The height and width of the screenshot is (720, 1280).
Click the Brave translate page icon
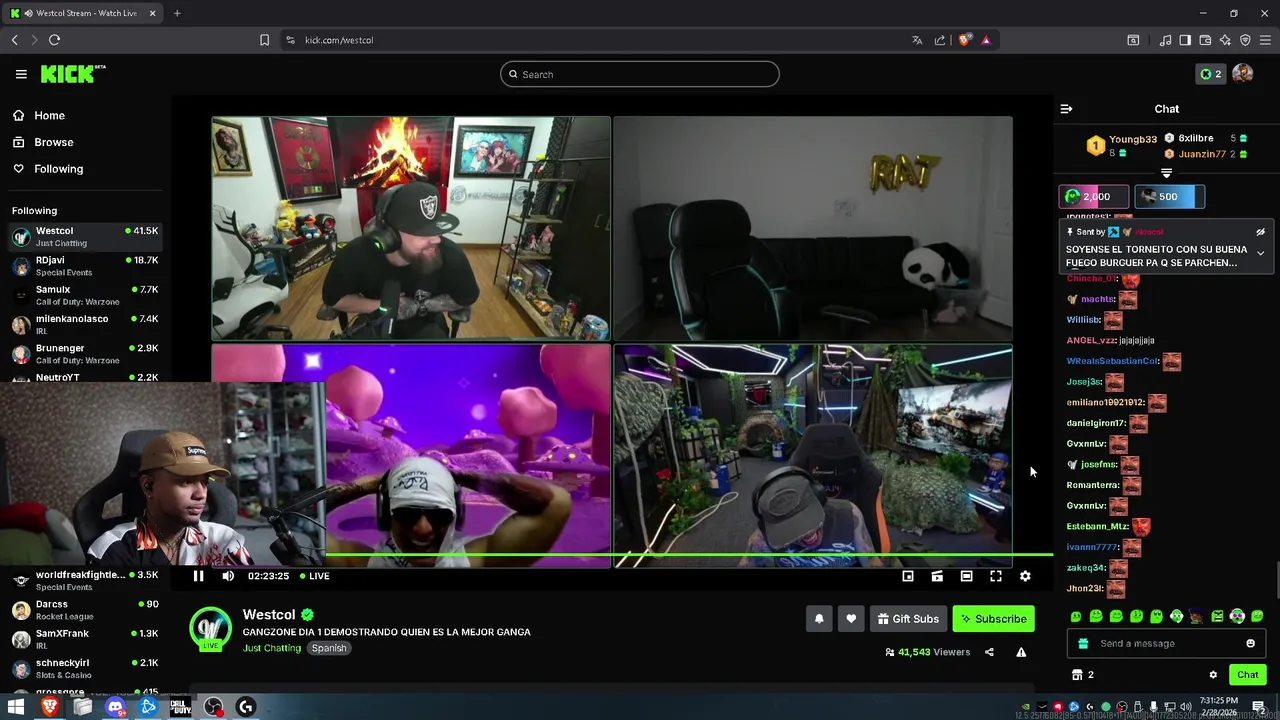(917, 40)
